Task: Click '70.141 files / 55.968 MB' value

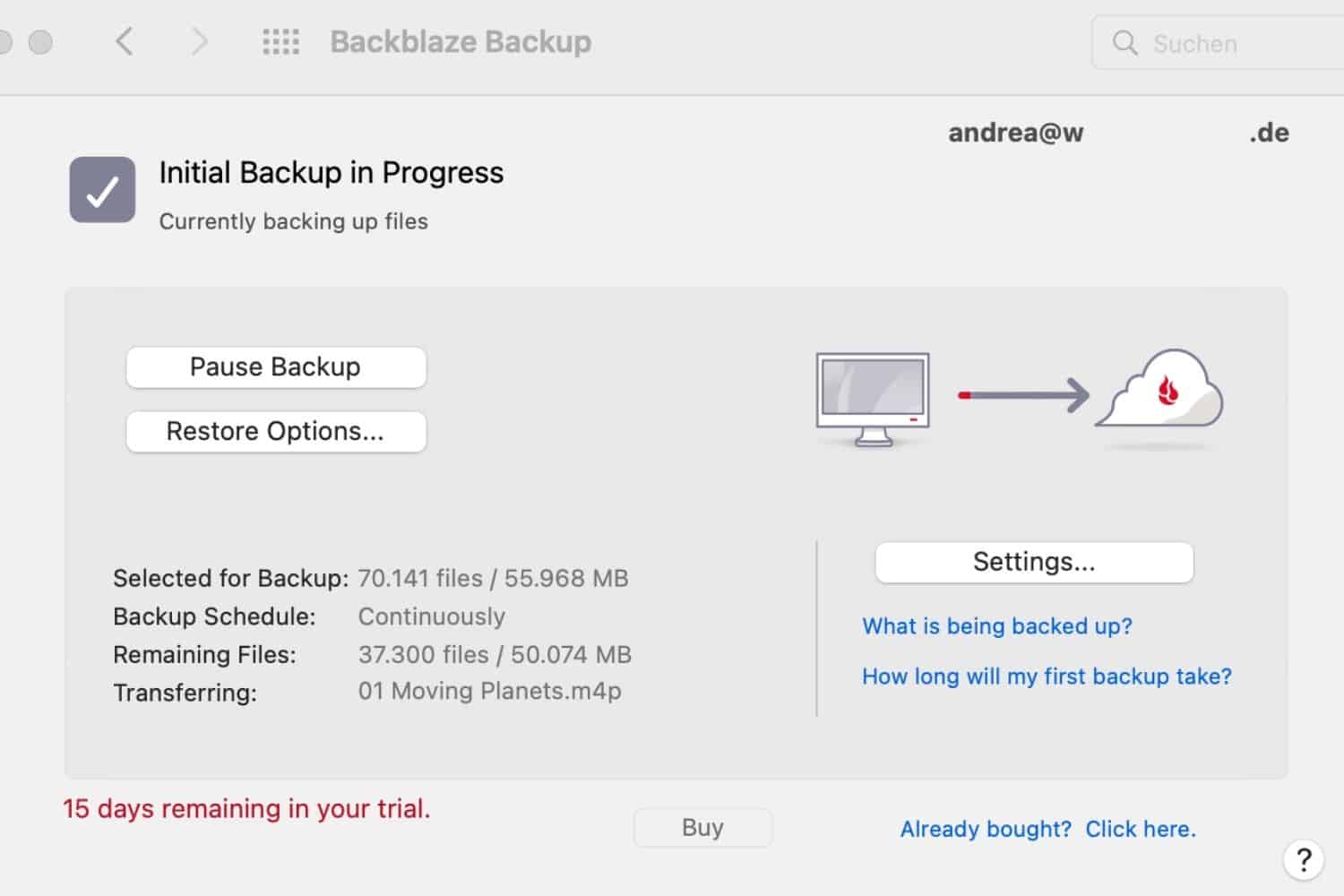Action: point(493,578)
